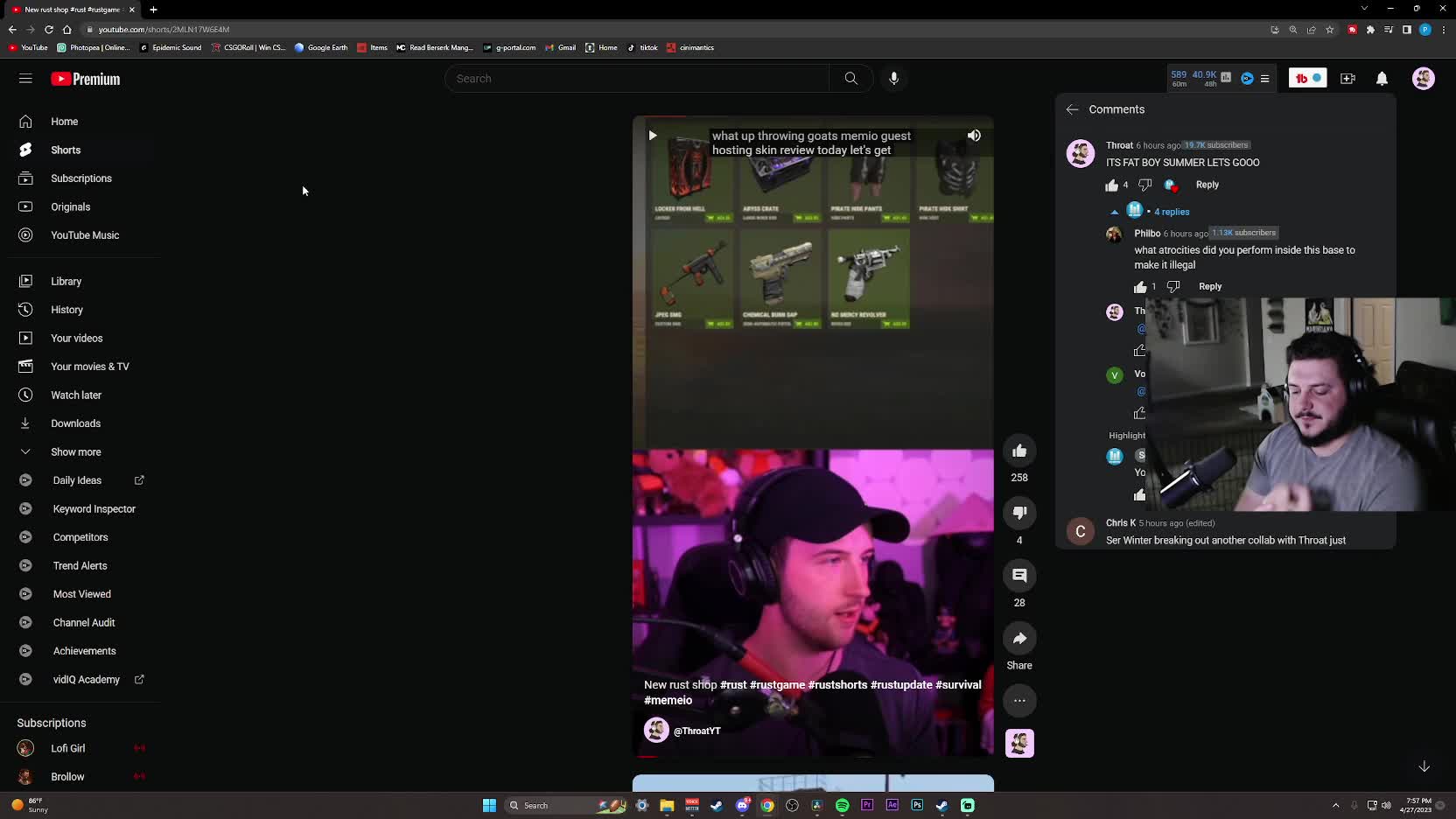Open @ThroatYT channel link
The image size is (1456, 819).
click(697, 731)
